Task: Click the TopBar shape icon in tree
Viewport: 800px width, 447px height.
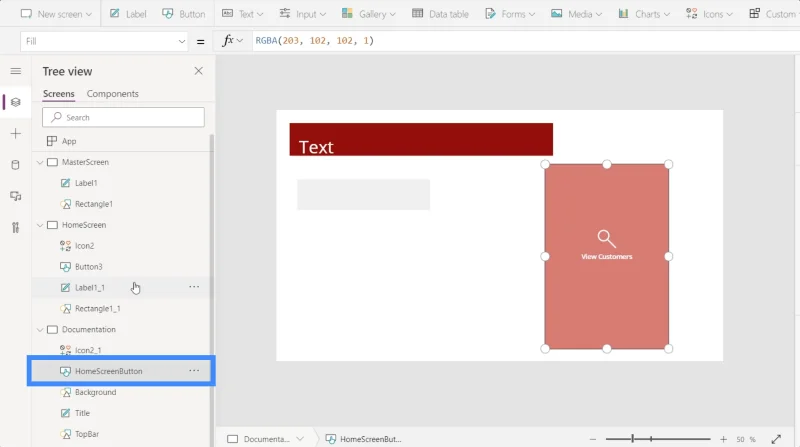Action: pyautogui.click(x=65, y=434)
